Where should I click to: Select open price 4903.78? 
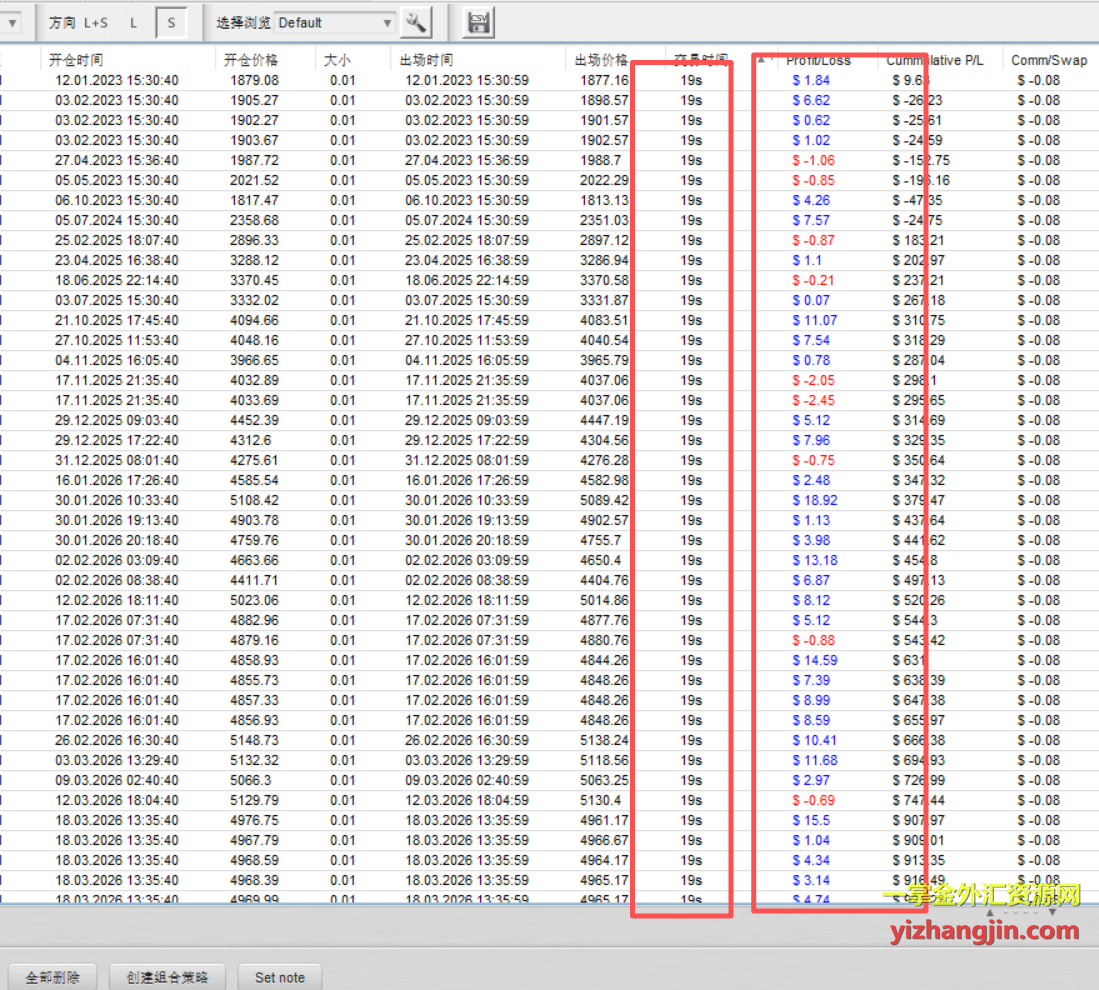254,520
